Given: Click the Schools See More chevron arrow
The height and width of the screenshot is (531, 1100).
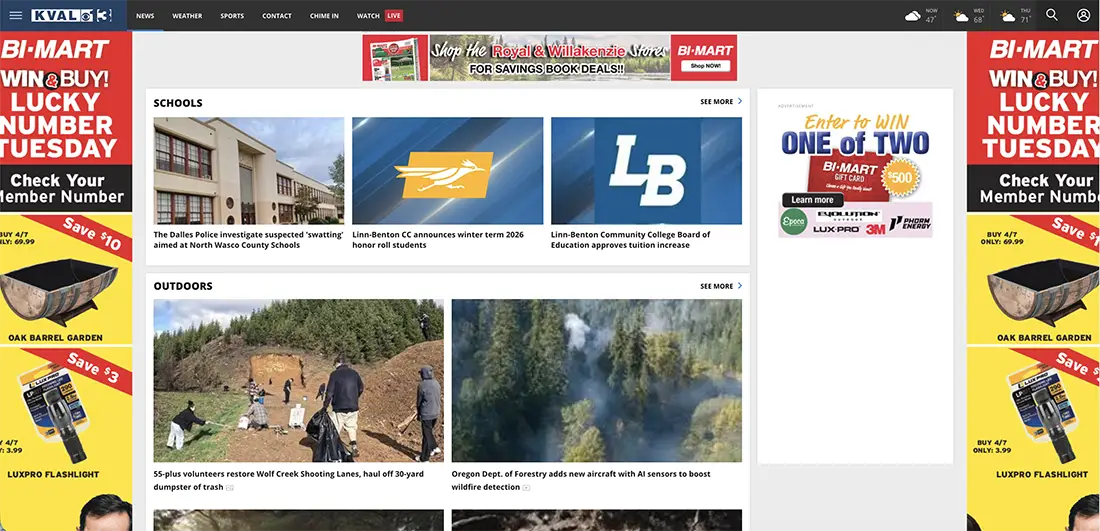Looking at the screenshot, I should 739,102.
